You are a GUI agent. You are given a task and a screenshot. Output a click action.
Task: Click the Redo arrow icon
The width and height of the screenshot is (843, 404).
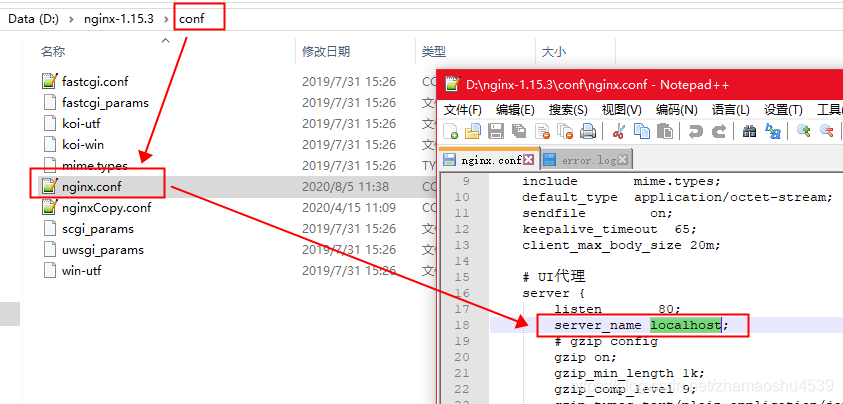click(x=719, y=131)
